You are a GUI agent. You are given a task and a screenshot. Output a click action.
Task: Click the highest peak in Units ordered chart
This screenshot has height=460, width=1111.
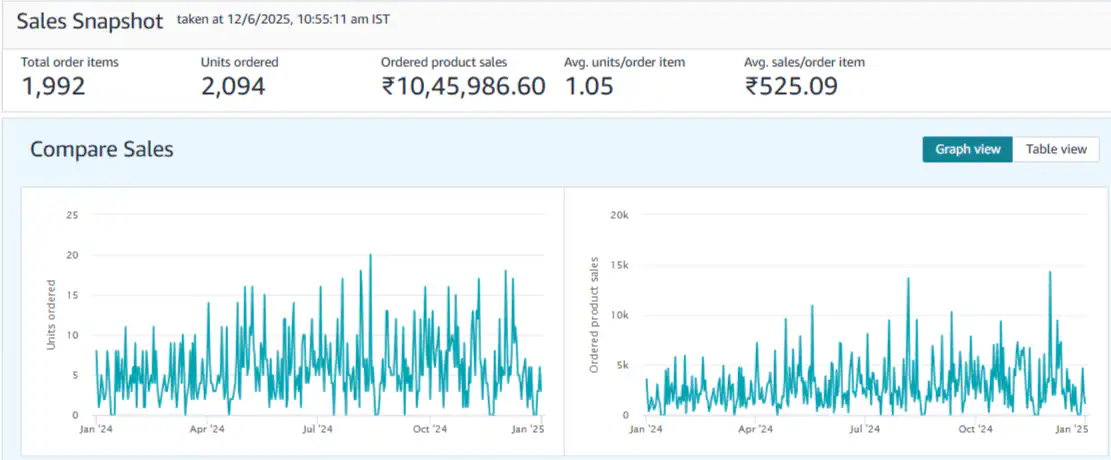click(x=370, y=255)
